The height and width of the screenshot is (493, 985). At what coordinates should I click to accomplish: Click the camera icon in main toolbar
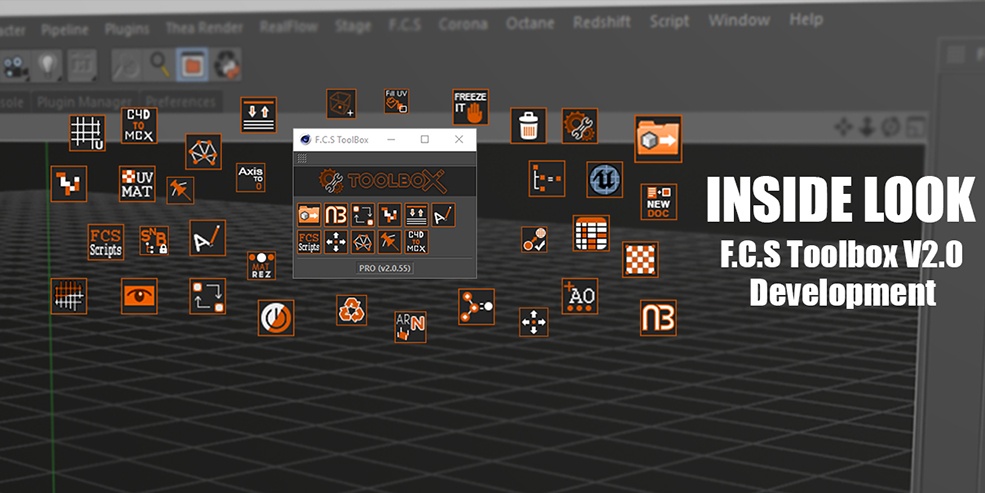tap(15, 66)
